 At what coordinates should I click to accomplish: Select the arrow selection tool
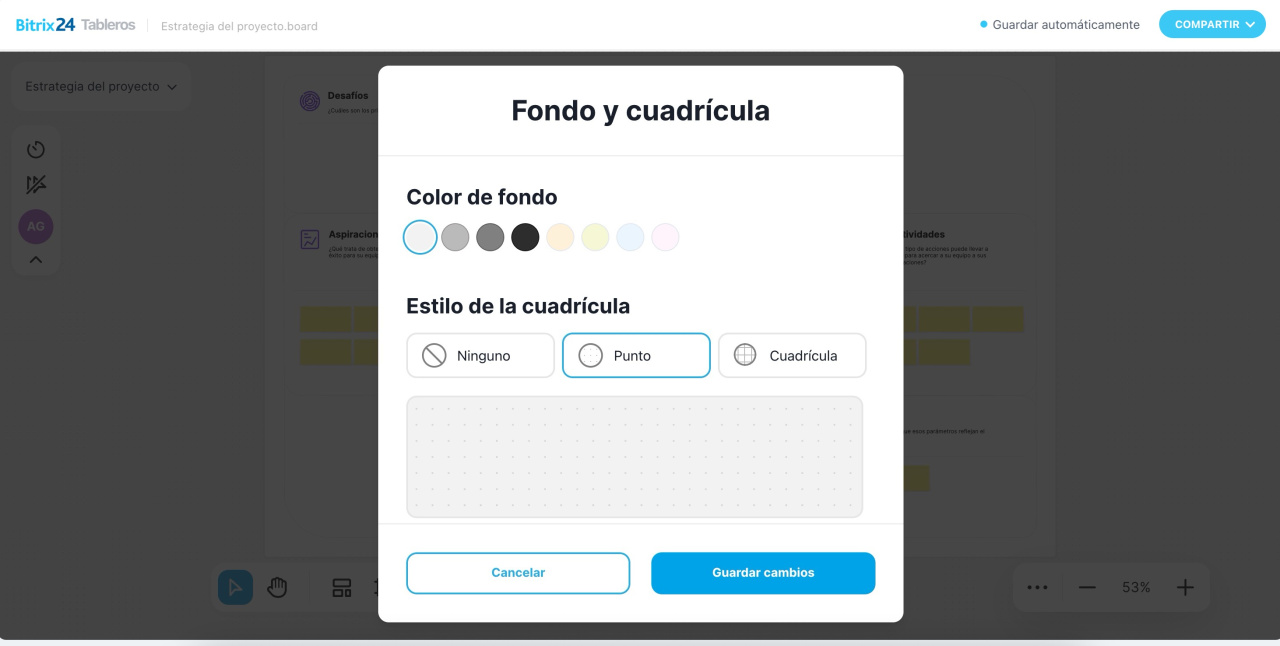click(x=235, y=587)
